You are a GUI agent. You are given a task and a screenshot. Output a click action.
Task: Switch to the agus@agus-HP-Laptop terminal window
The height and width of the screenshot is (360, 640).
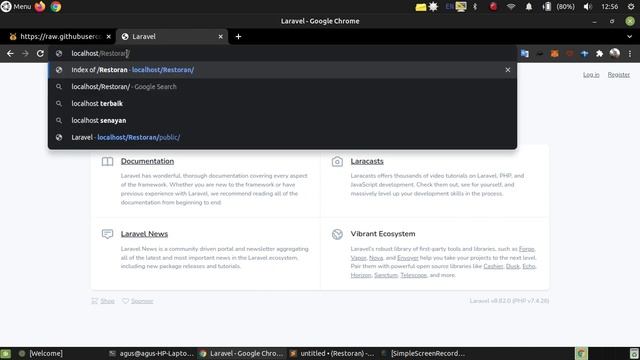tap(151, 353)
